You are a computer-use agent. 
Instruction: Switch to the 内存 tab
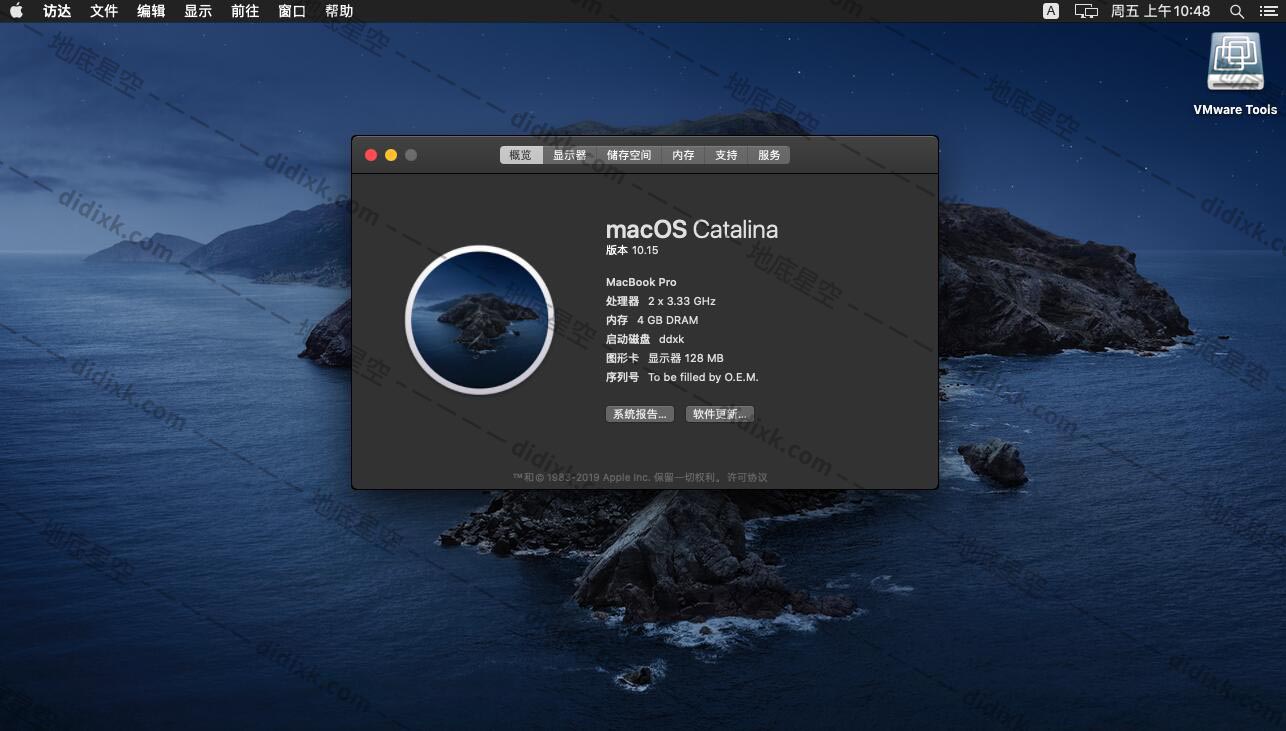click(x=683, y=155)
